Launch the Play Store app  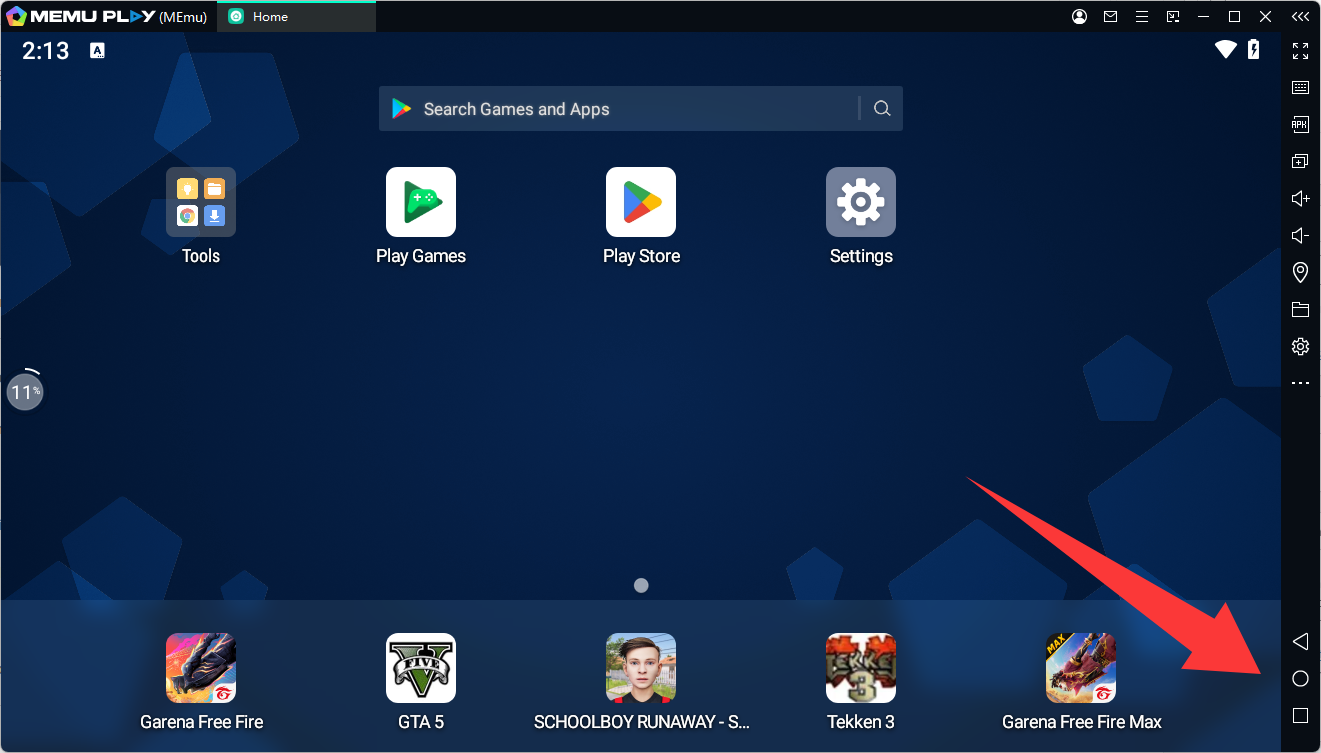click(x=641, y=202)
